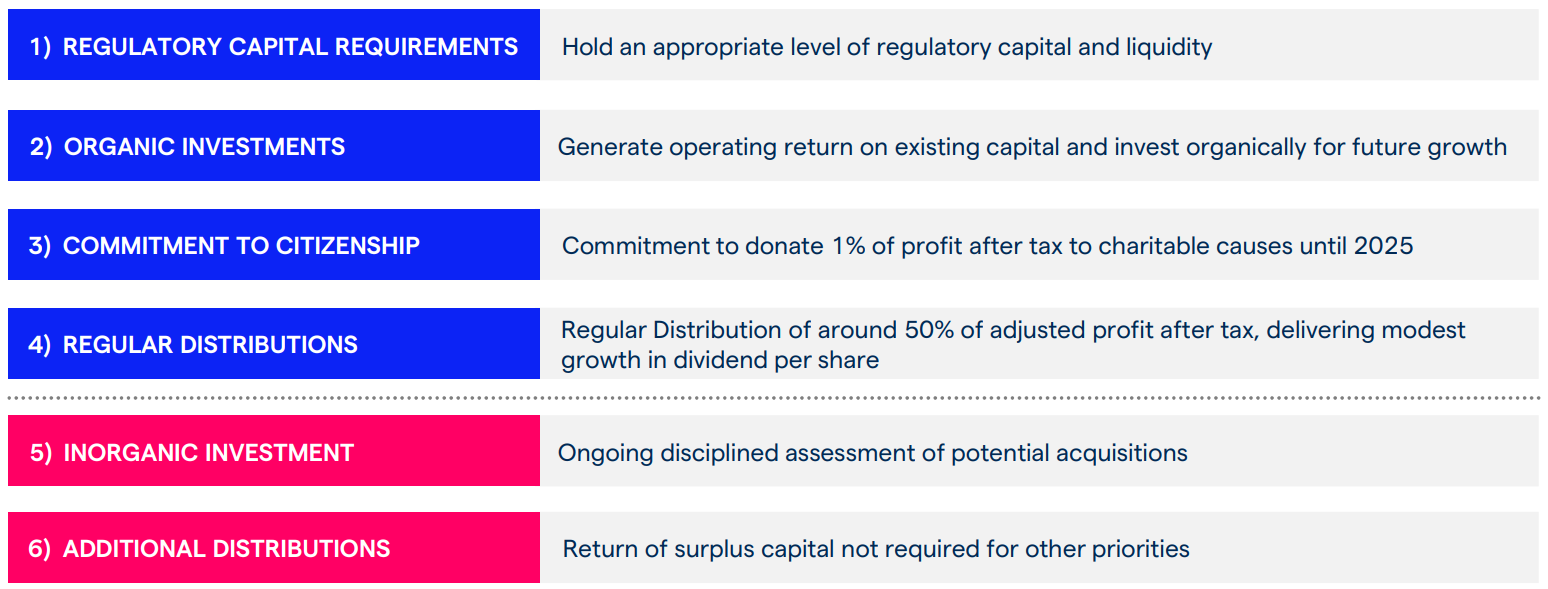Select the Organic Investments heading block

pyautogui.click(x=274, y=146)
